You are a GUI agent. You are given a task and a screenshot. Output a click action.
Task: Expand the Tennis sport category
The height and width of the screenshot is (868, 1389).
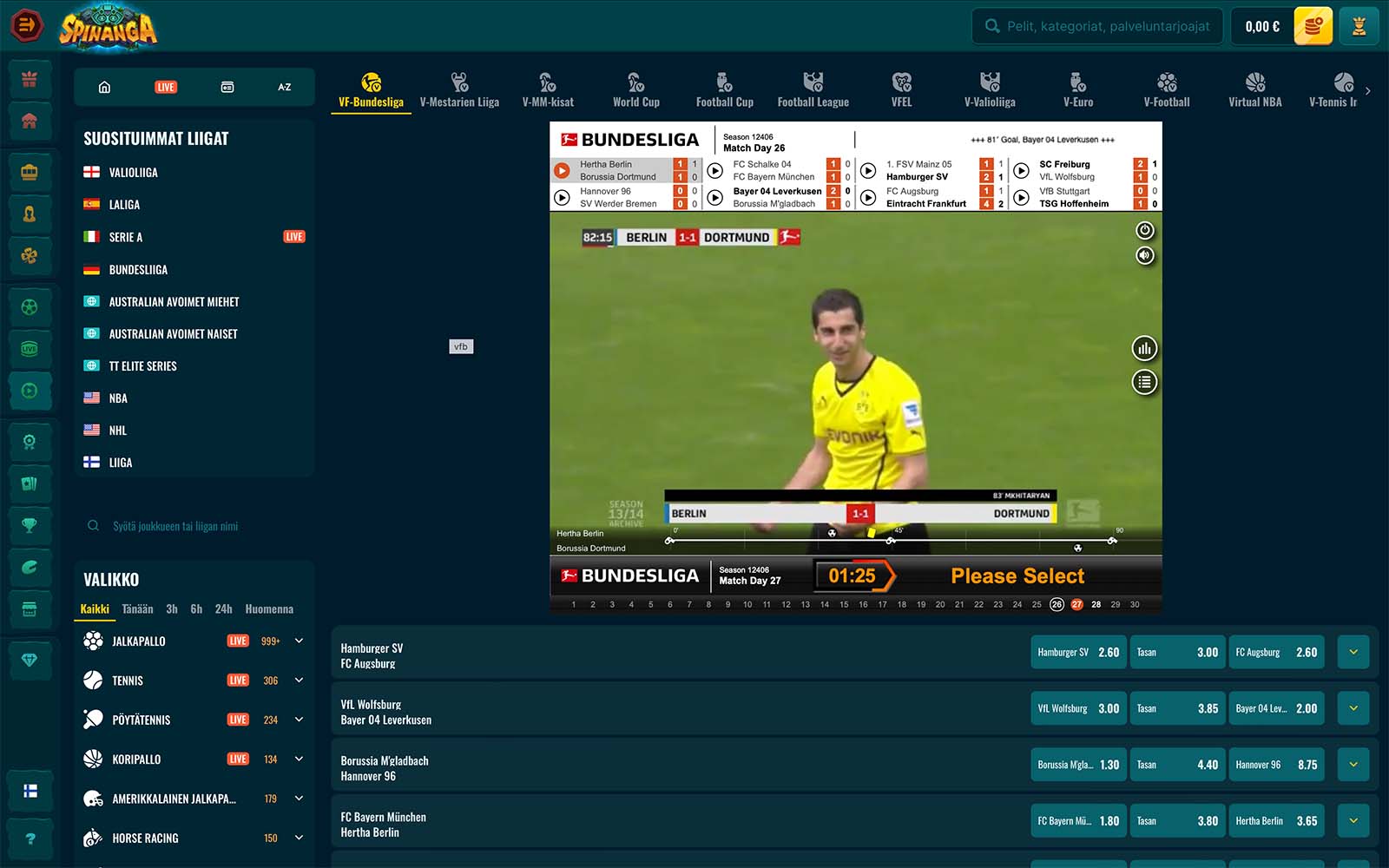[x=299, y=681]
